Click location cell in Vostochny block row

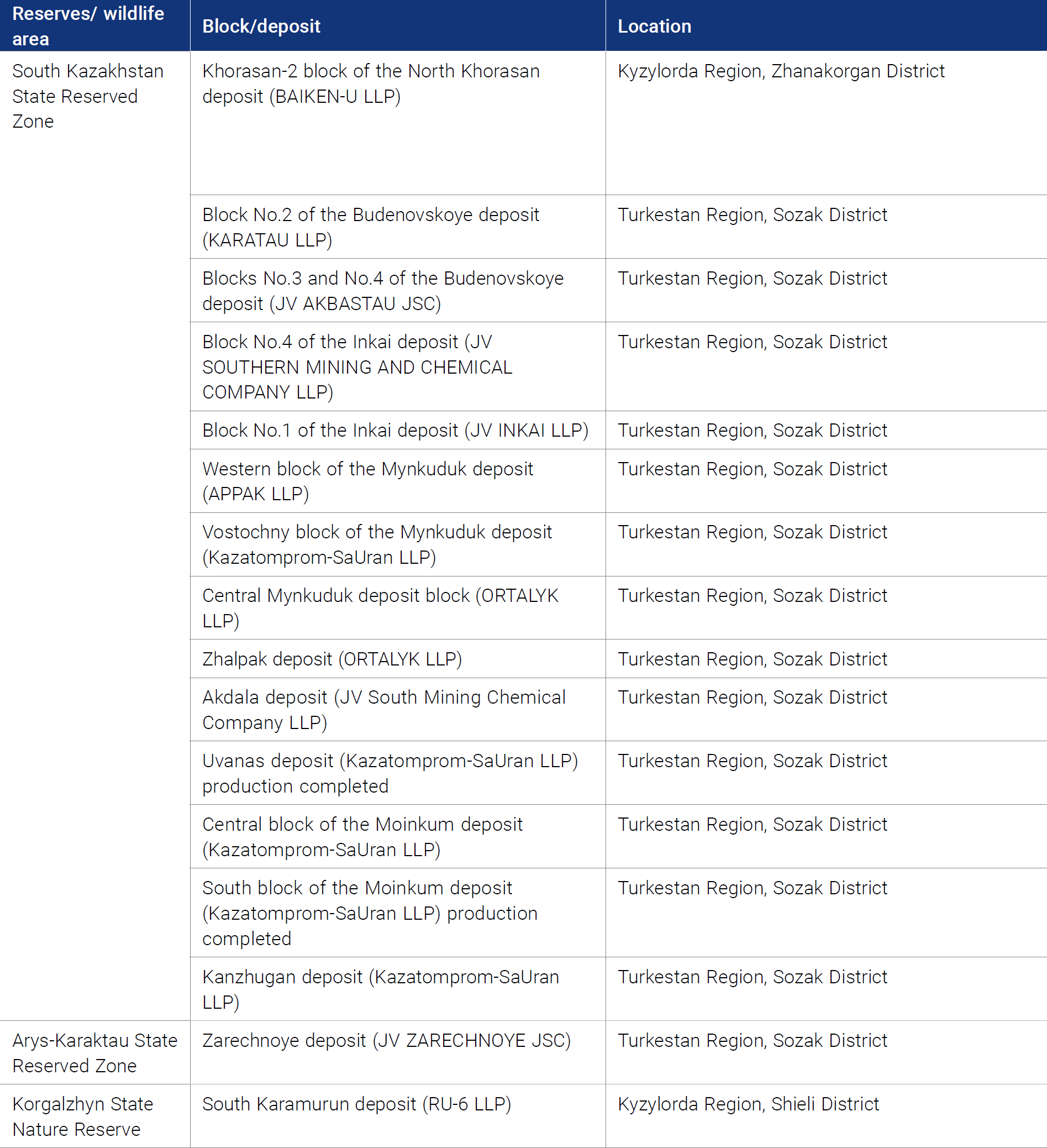pos(826,544)
